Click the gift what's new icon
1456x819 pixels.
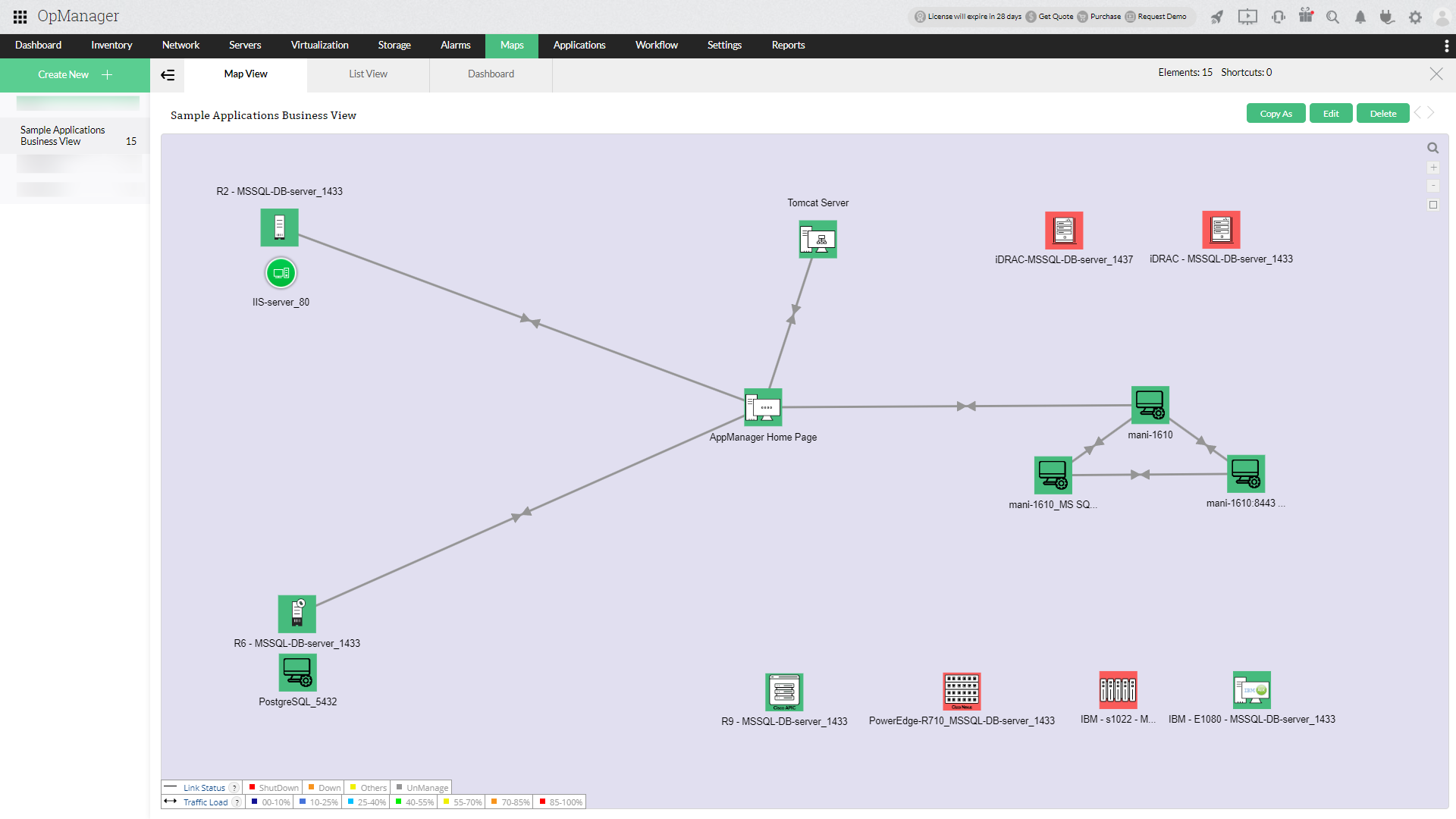pos(1305,16)
